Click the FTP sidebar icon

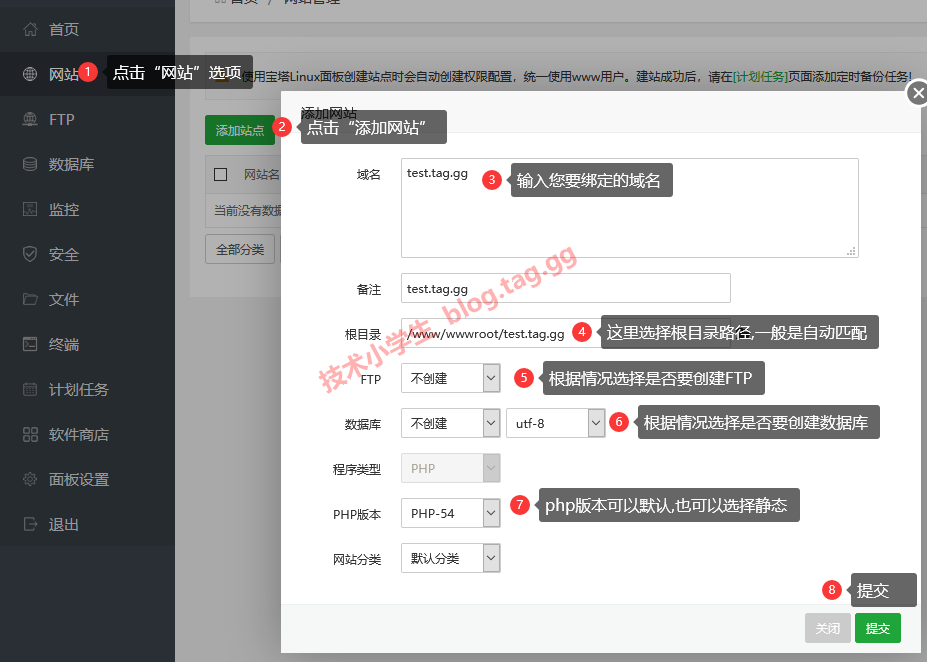(30, 119)
